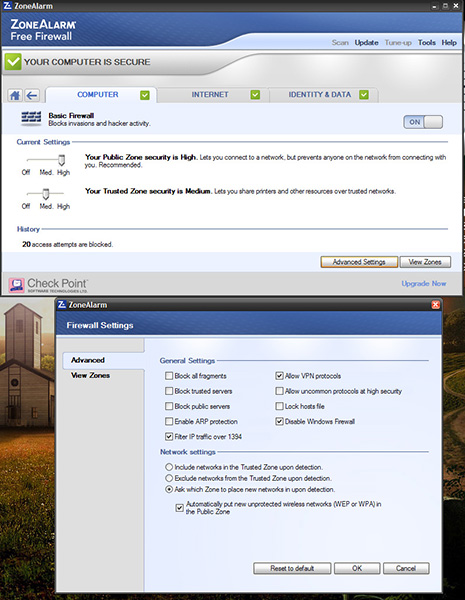Image resolution: width=465 pixels, height=600 pixels.
Task: Enable ARP protection checkbox
Action: (x=169, y=421)
